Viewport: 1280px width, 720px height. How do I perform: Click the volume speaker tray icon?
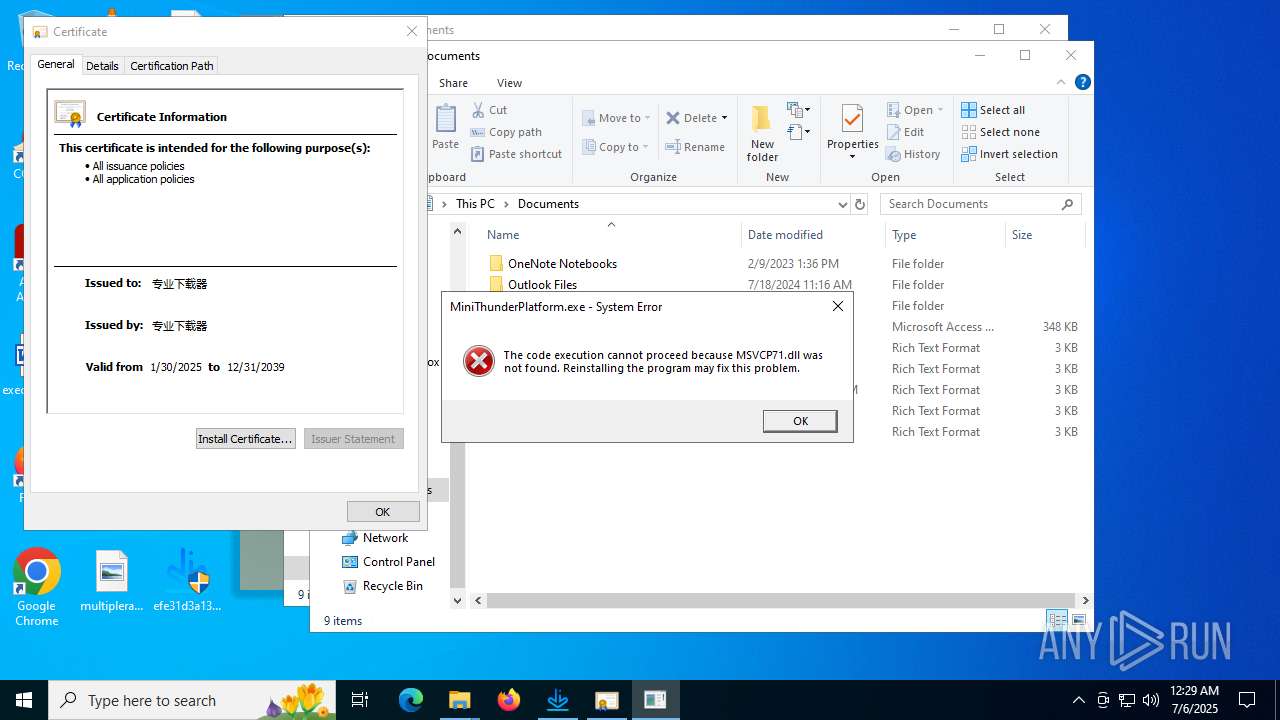(1151, 700)
